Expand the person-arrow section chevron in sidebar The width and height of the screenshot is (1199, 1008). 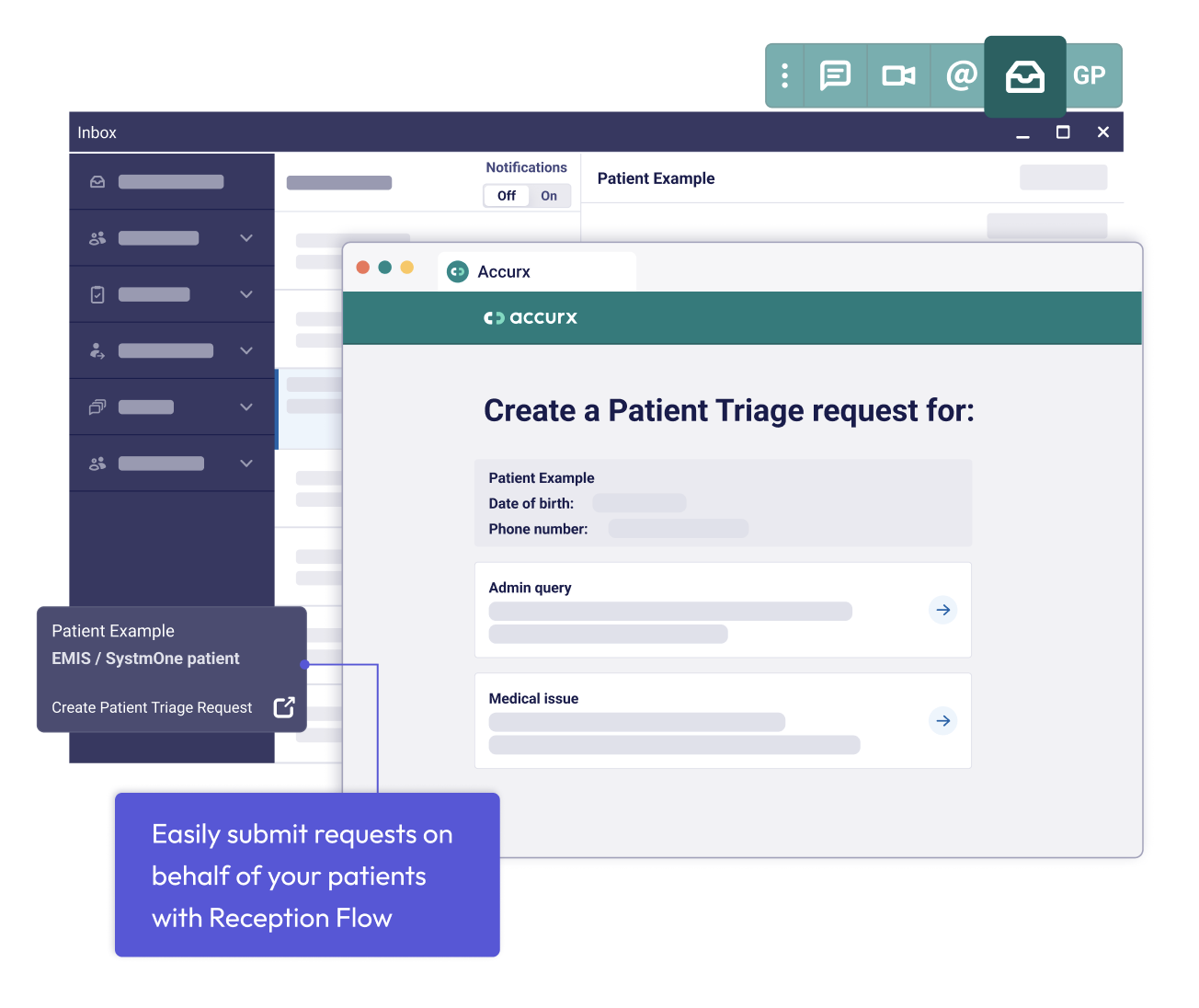246,350
